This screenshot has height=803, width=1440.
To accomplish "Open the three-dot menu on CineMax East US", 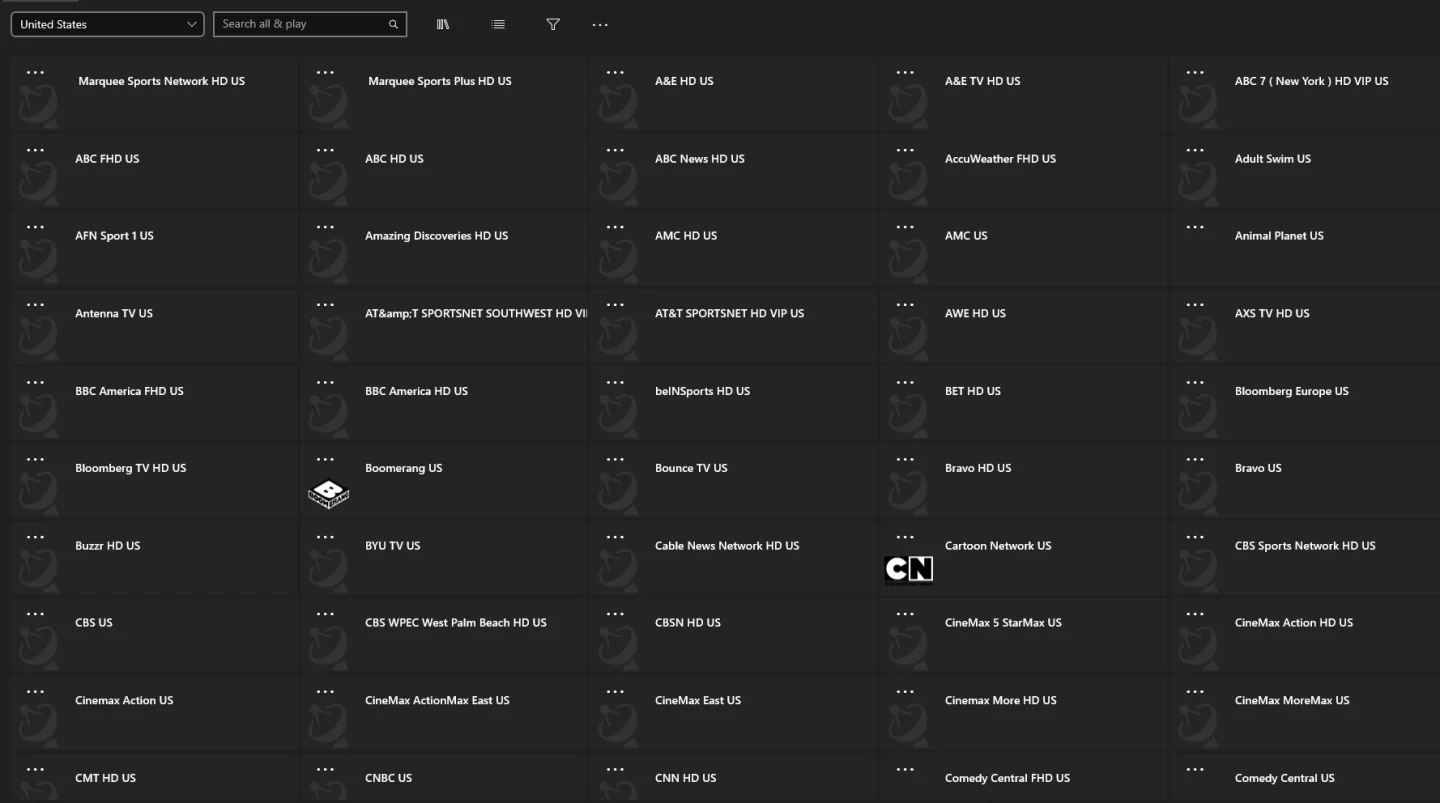I will (615, 691).
